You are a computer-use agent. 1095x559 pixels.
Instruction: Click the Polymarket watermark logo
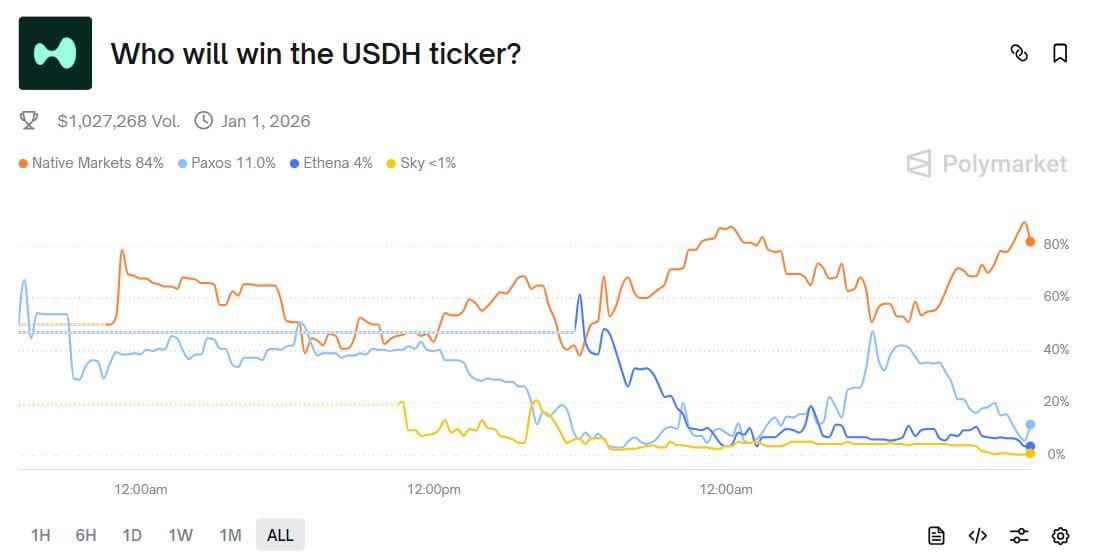(986, 164)
